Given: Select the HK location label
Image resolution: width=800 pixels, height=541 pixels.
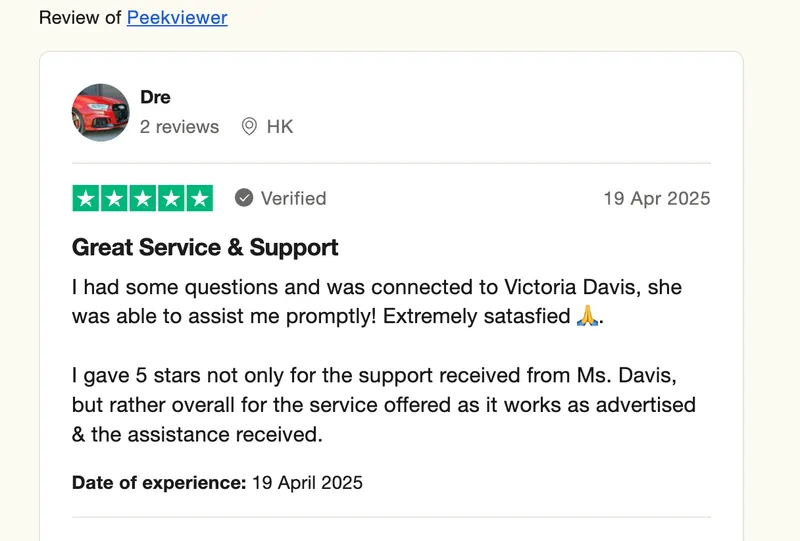Looking at the screenshot, I should (280, 127).
